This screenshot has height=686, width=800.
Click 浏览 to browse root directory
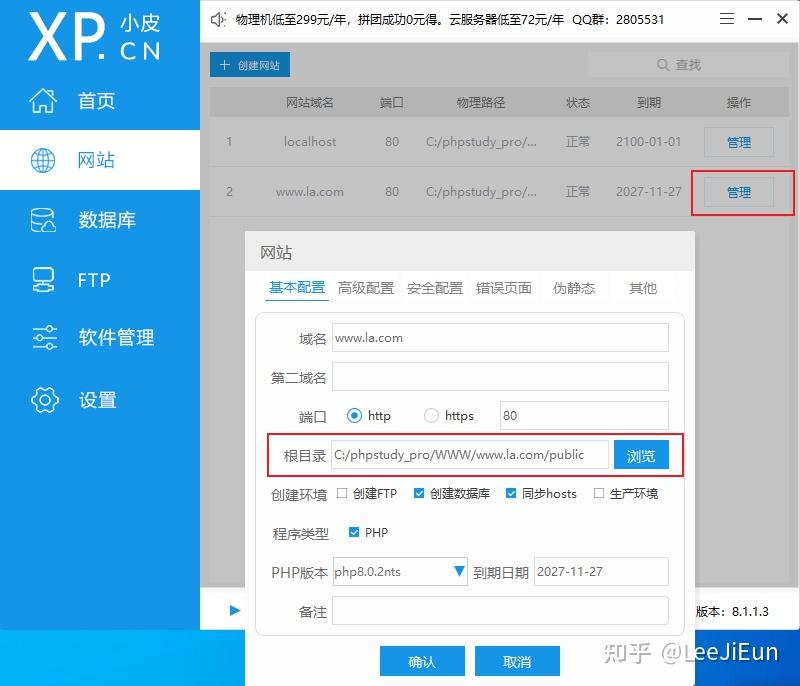[x=641, y=454]
